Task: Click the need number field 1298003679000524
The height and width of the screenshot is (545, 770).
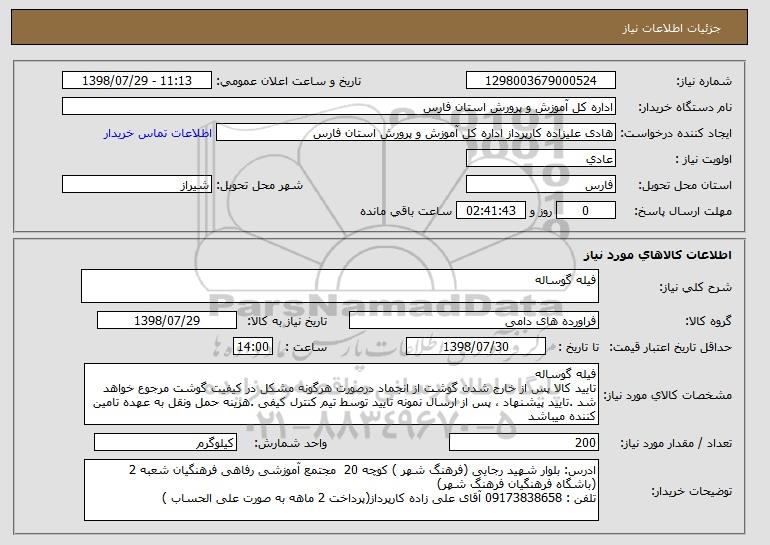Action: (x=541, y=81)
